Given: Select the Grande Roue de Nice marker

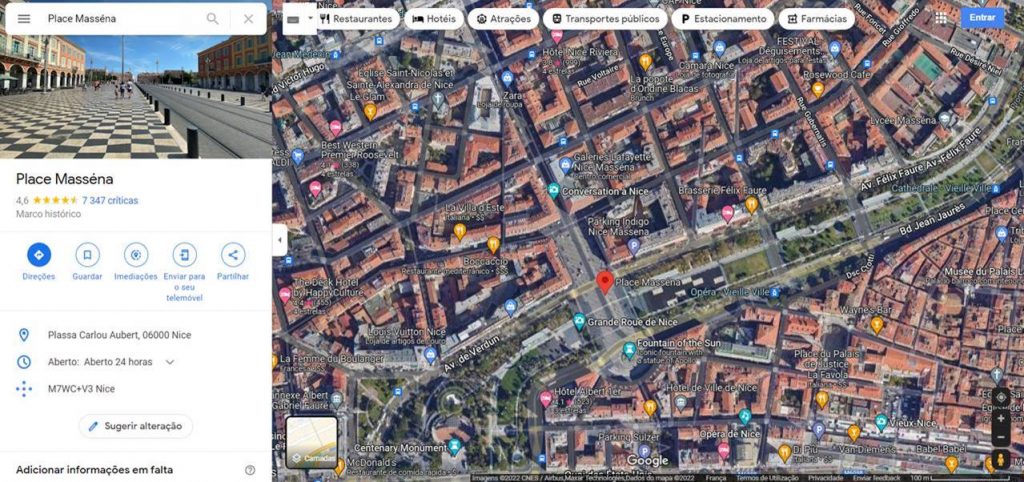Looking at the screenshot, I should click(x=579, y=321).
